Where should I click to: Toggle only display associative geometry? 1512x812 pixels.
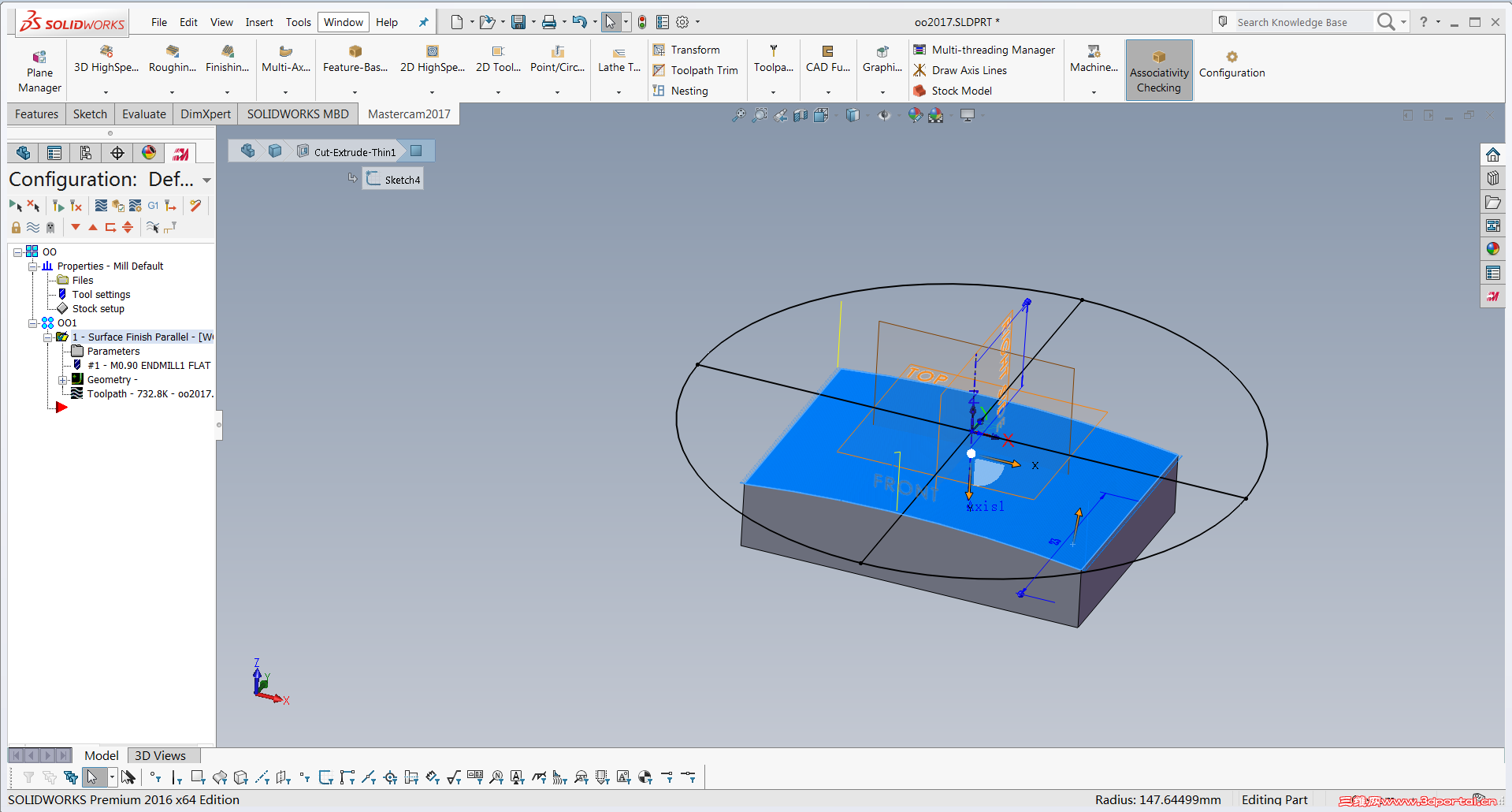point(170,227)
